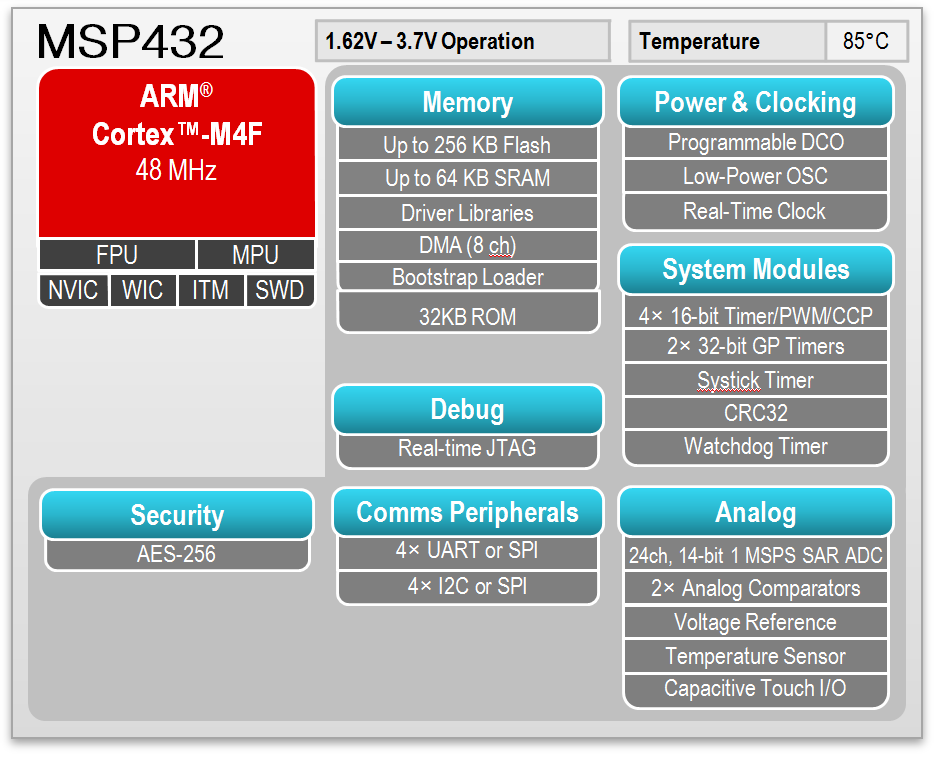The width and height of the screenshot is (938, 759).
Task: Click the ARM Cortex-M4F 48 MHz block
Action: [177, 153]
